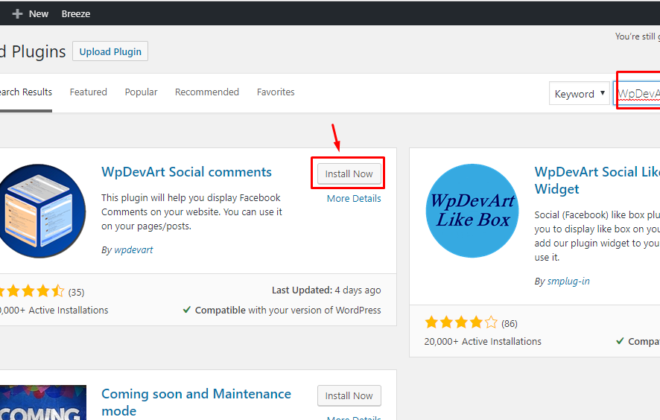
Task: Click the star rating of Social Like Widget
Action: 461,323
